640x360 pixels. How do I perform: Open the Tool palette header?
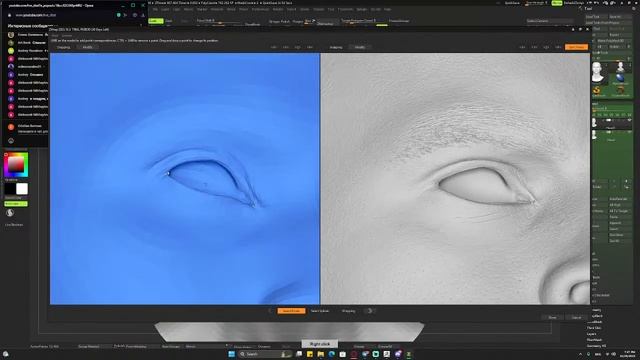pos(588,8)
